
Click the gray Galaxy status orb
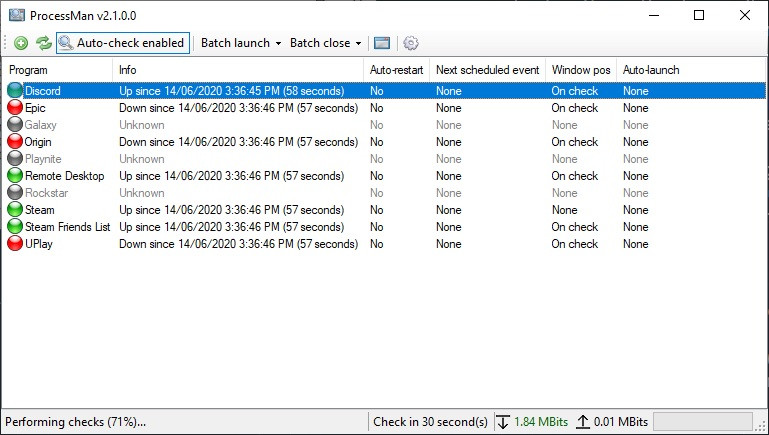click(x=15, y=125)
